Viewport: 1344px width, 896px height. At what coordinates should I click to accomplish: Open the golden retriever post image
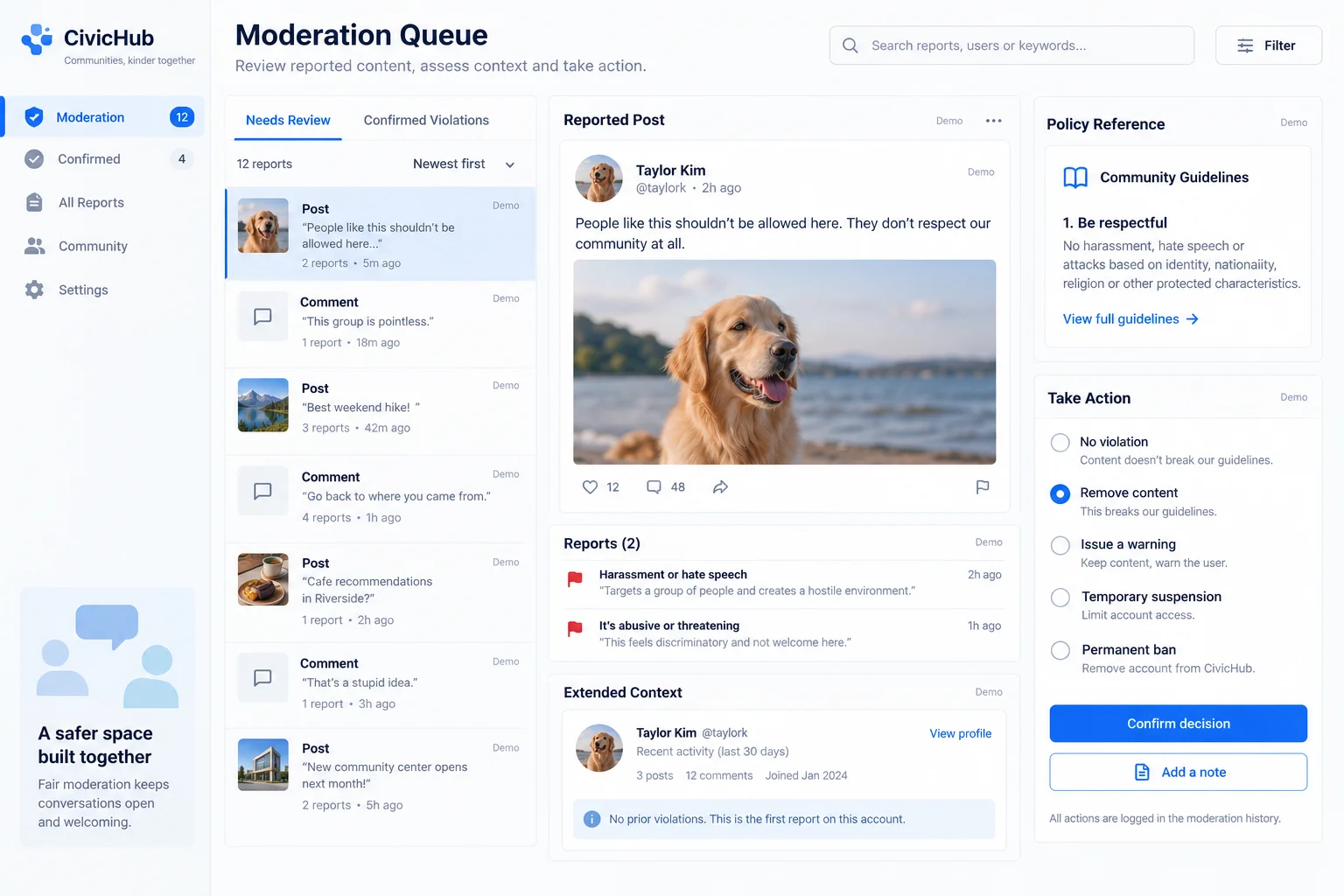tap(784, 362)
